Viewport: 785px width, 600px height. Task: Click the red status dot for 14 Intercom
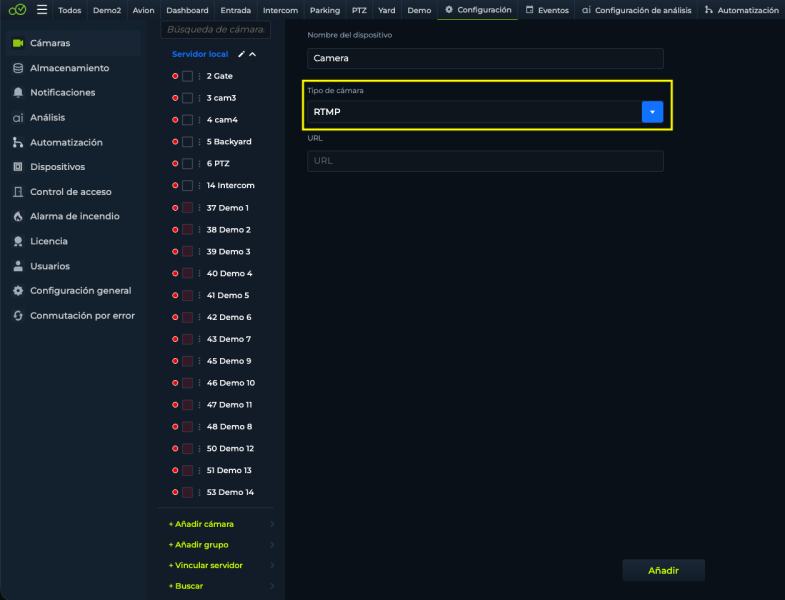pyautogui.click(x=175, y=185)
